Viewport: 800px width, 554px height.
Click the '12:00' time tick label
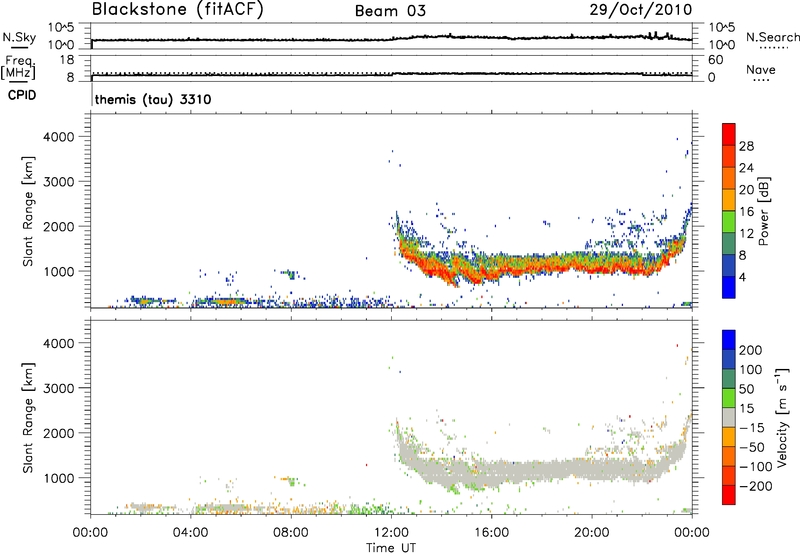(x=391, y=533)
